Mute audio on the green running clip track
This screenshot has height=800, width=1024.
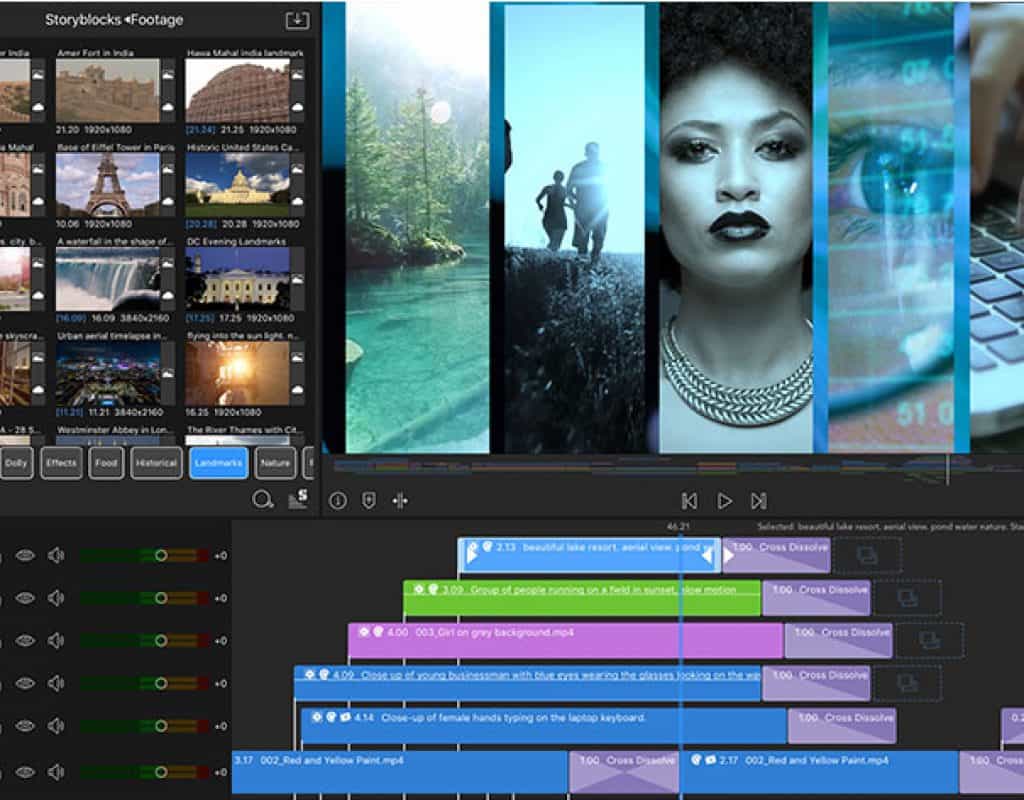coord(56,598)
